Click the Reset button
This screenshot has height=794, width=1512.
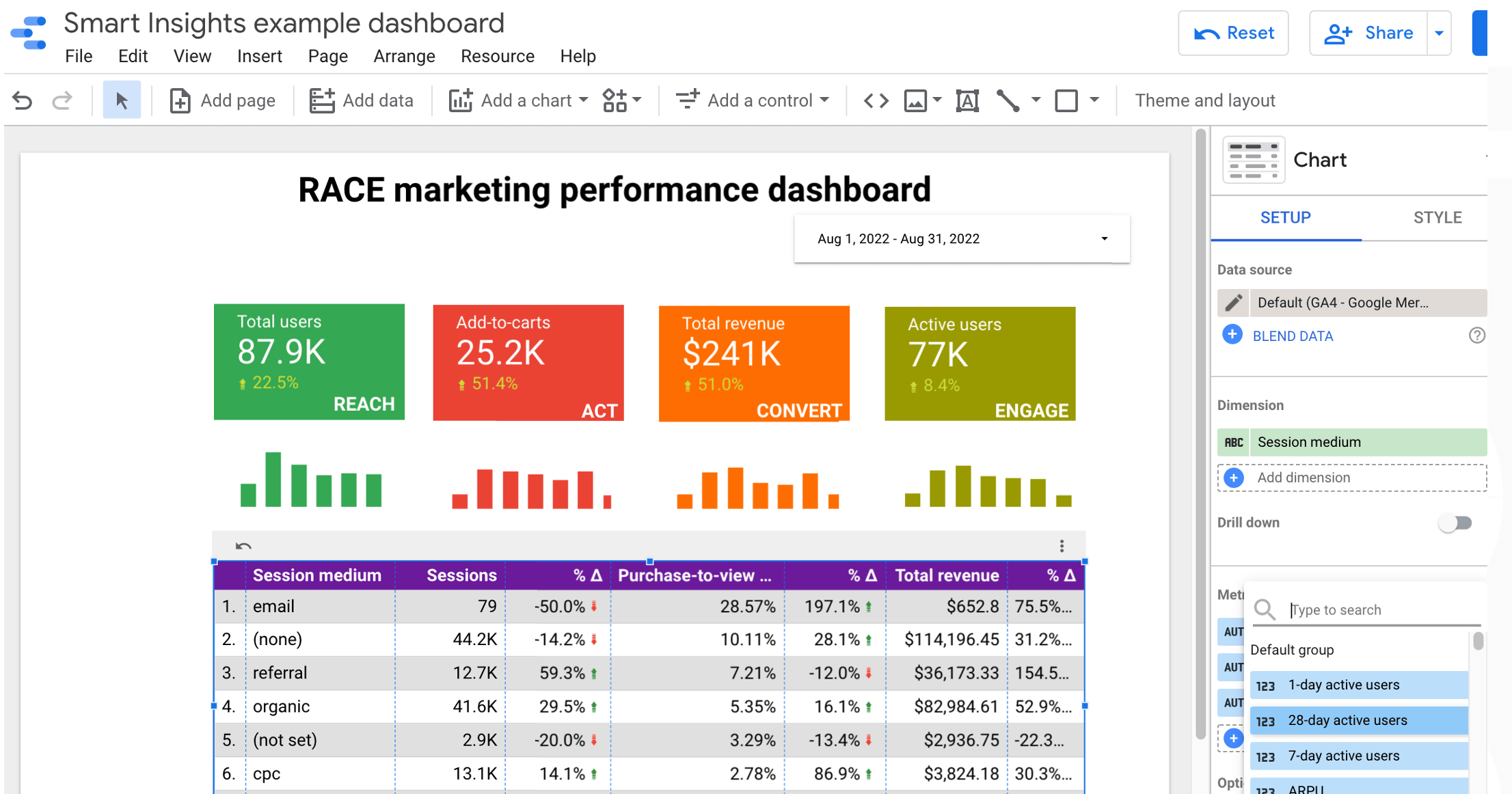tap(1233, 33)
